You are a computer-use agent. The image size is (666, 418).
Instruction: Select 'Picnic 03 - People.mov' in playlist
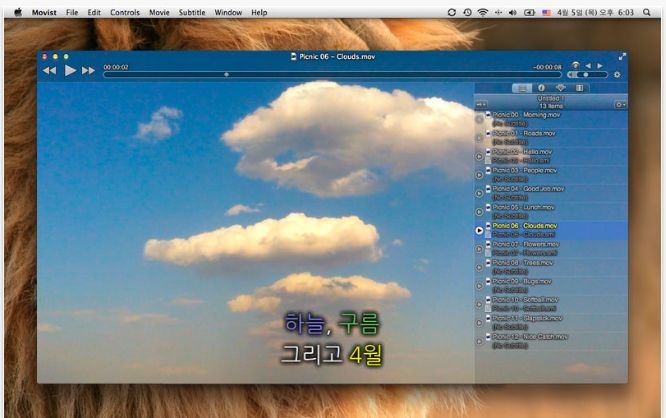pyautogui.click(x=525, y=170)
